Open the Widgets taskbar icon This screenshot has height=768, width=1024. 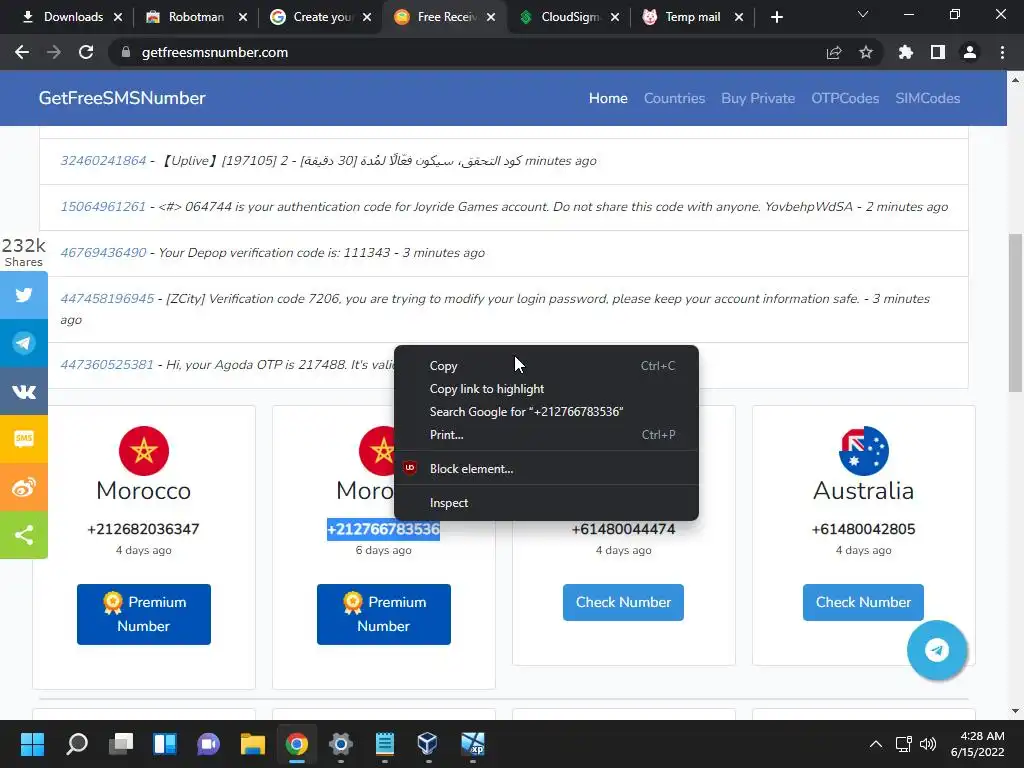click(x=165, y=744)
